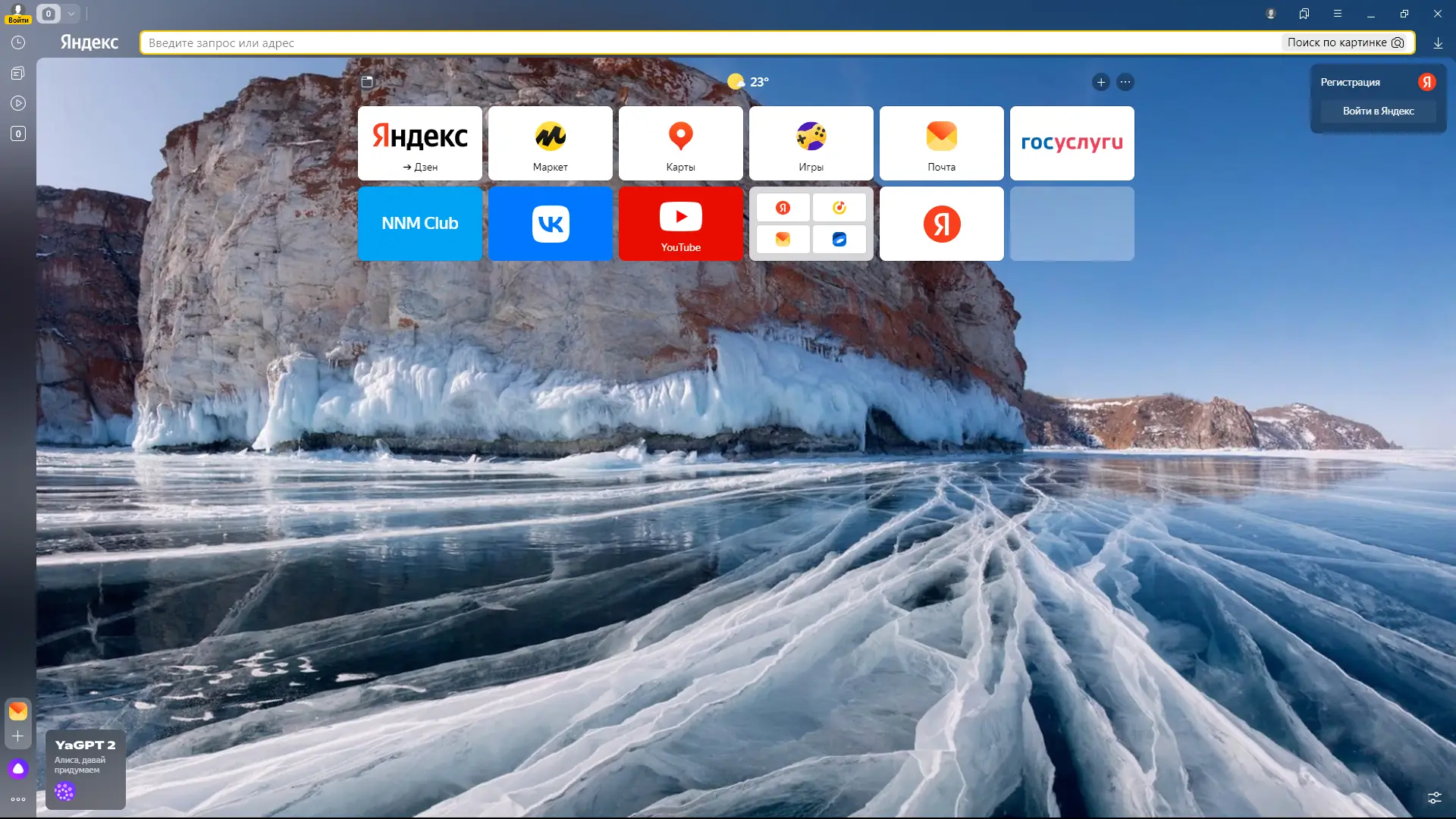Viewport: 1456px width, 819px height.
Task: Open the YouTube tile
Action: click(680, 224)
